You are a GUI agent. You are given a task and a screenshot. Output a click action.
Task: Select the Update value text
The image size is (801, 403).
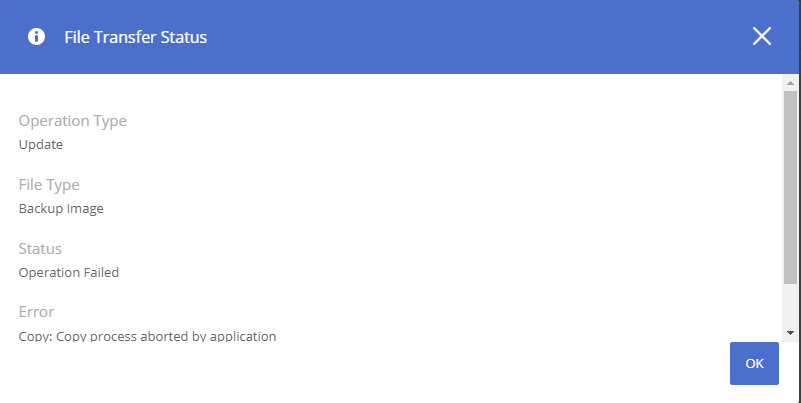(x=41, y=144)
